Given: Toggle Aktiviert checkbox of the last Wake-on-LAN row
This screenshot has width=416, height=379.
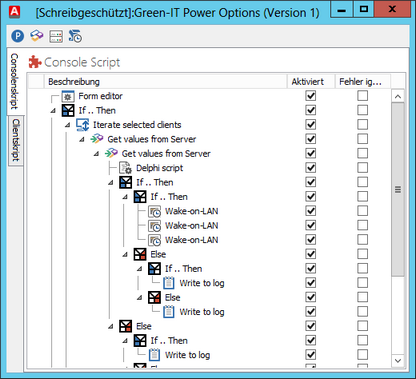Looking at the screenshot, I should click(x=311, y=240).
